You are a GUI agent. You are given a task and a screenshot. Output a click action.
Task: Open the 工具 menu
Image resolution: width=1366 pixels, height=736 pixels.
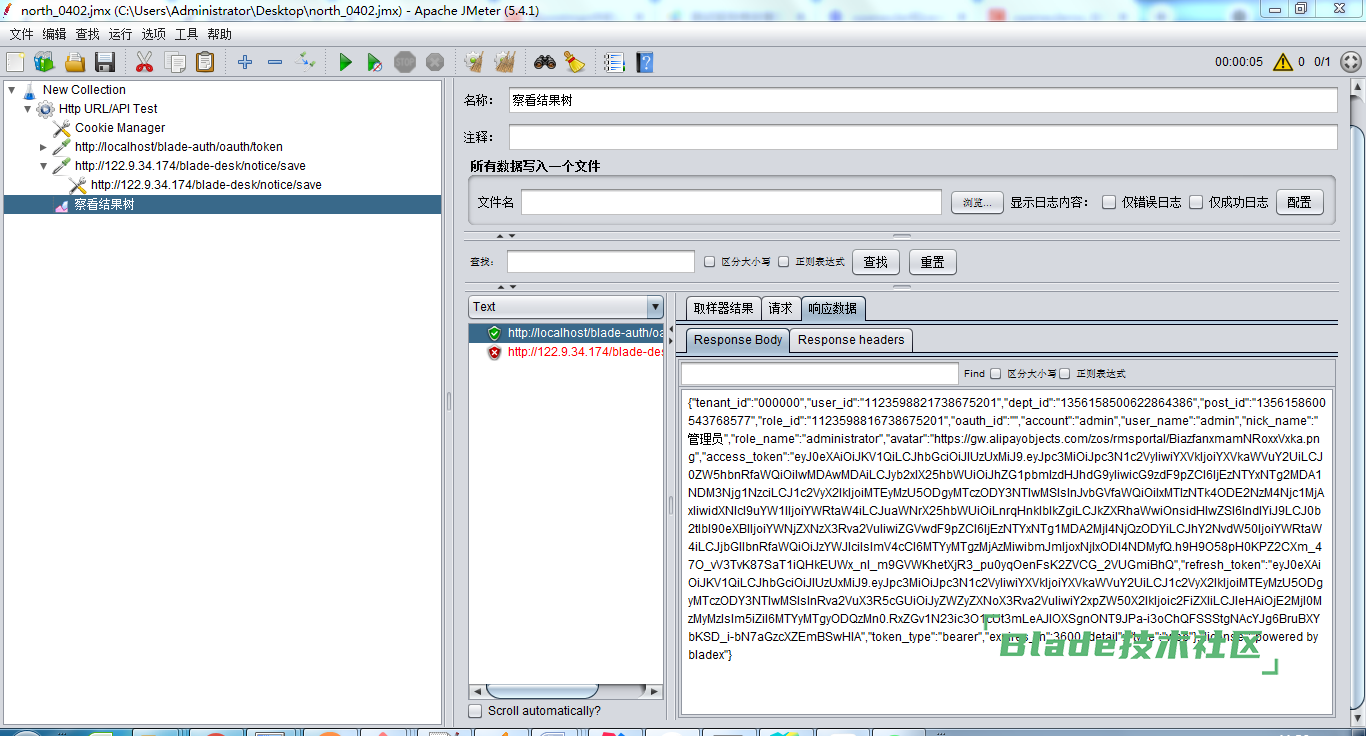pyautogui.click(x=186, y=34)
